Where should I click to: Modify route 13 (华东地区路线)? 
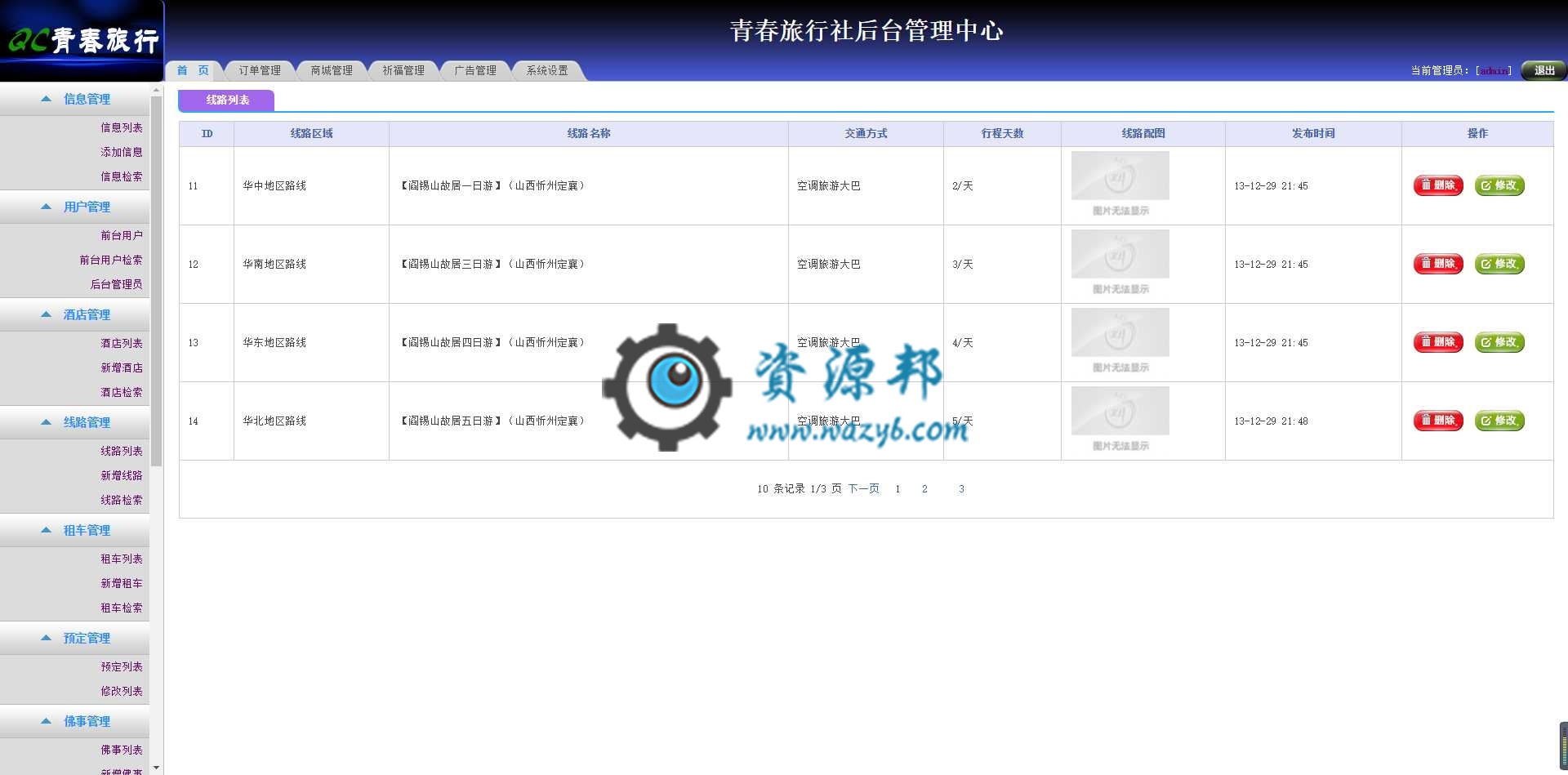pos(1499,342)
